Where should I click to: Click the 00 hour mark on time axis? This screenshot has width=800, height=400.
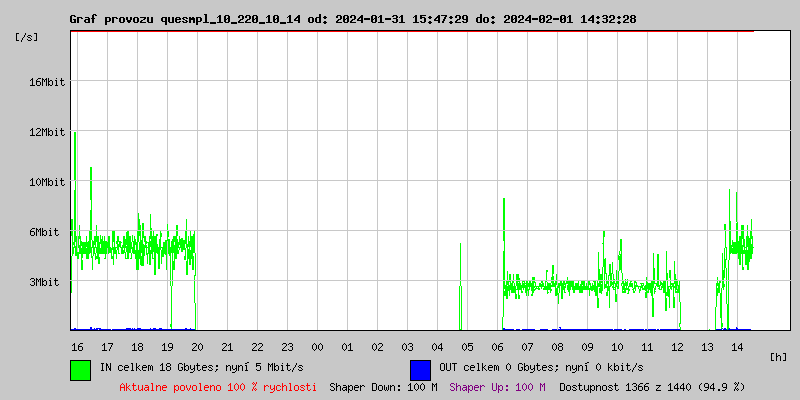coord(317,346)
